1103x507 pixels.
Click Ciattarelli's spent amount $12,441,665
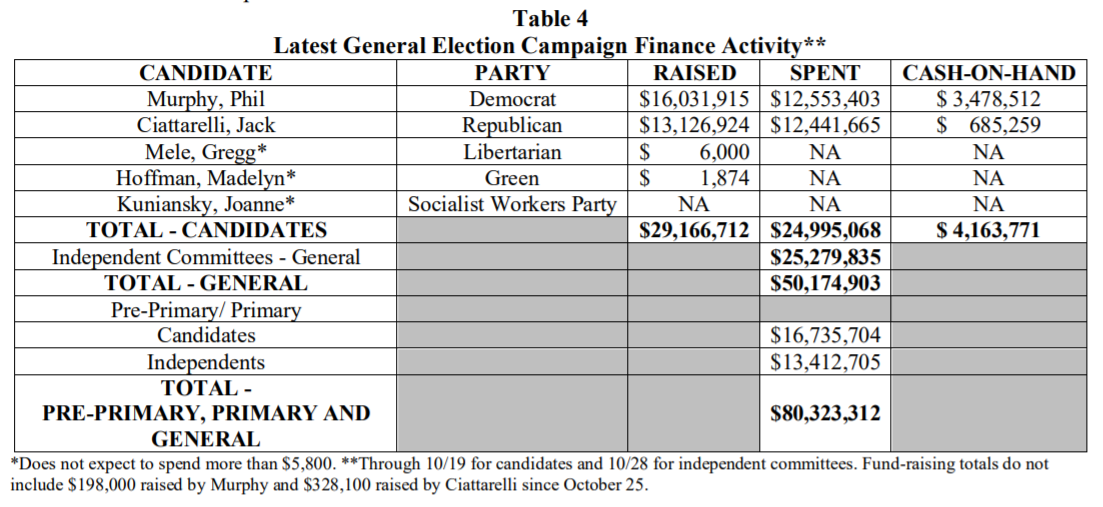pyautogui.click(x=825, y=125)
